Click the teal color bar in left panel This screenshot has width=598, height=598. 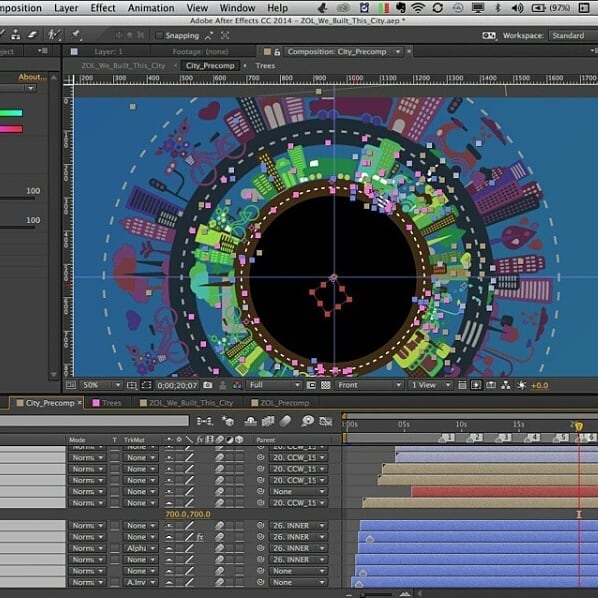(11, 113)
